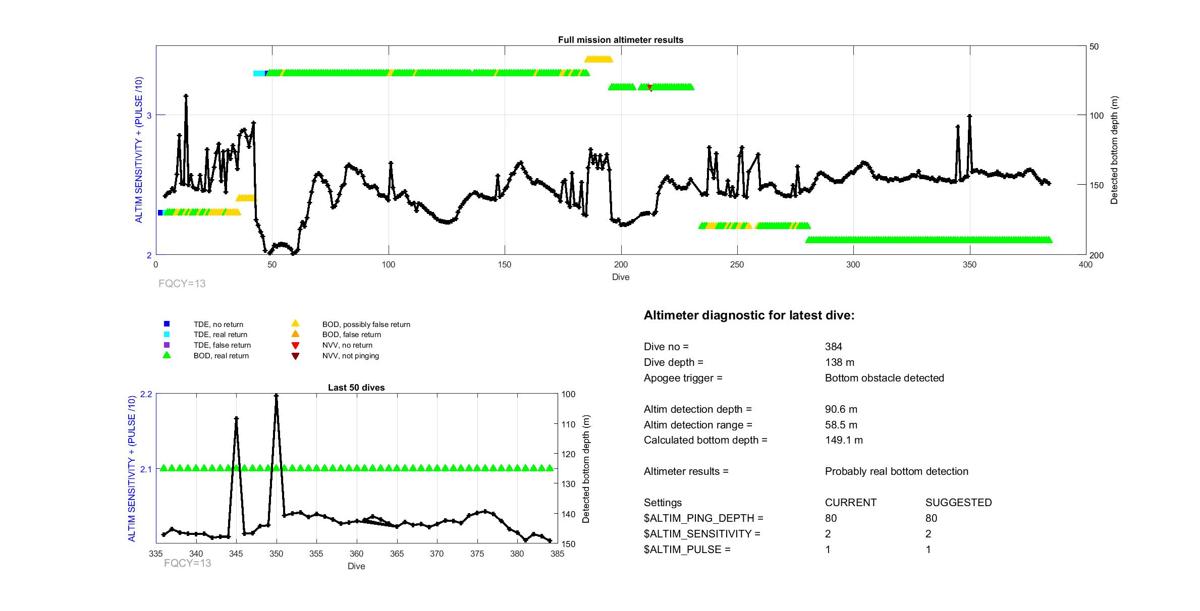This screenshot has height=611, width=1200.
Task: Click the "Apogee trigger =" label
Action: [683, 378]
